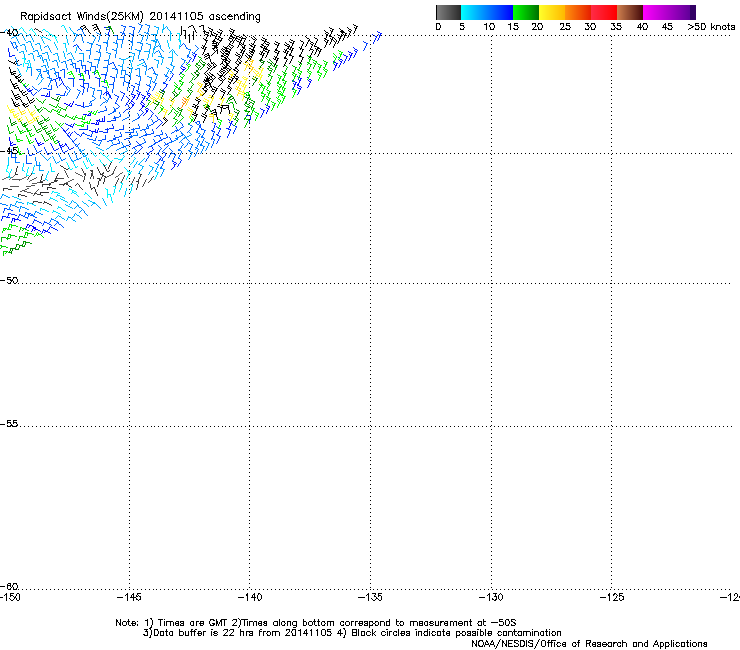Click the brown 35-40 knots color segment
Image resolution: width=740 pixels, height=650 pixels.
point(630,12)
